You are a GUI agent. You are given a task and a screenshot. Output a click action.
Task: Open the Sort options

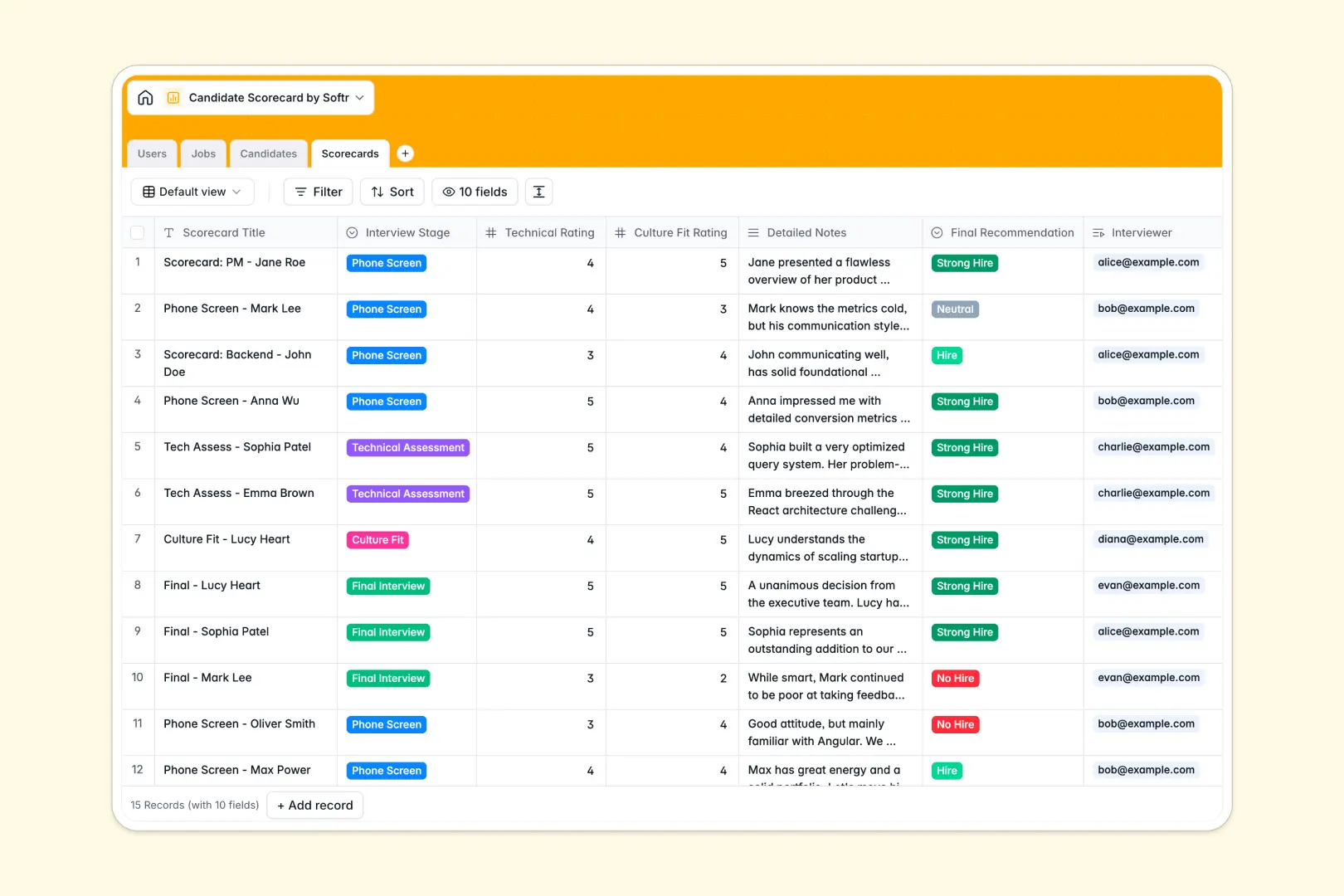[392, 192]
